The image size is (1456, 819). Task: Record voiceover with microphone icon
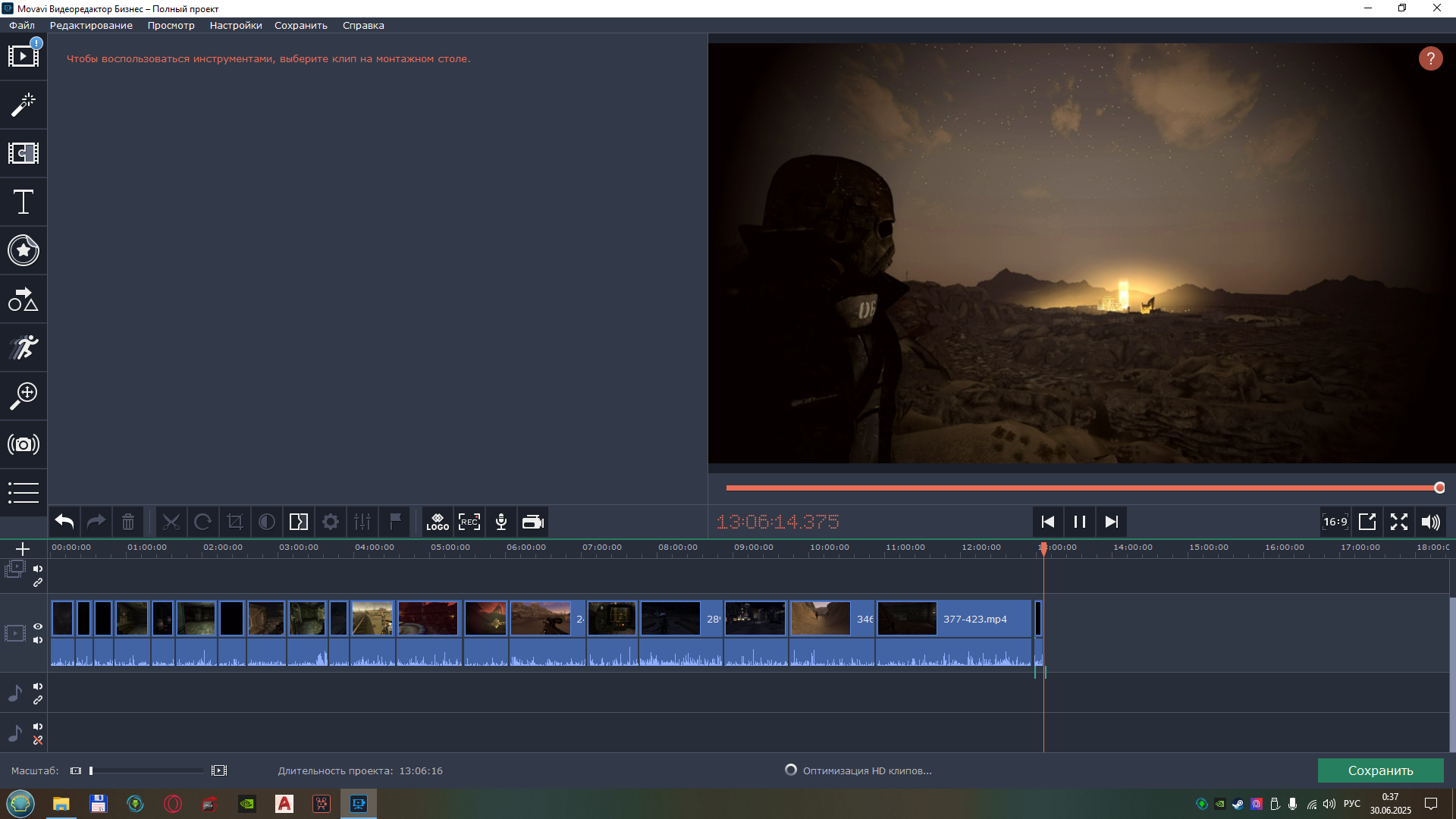501,522
